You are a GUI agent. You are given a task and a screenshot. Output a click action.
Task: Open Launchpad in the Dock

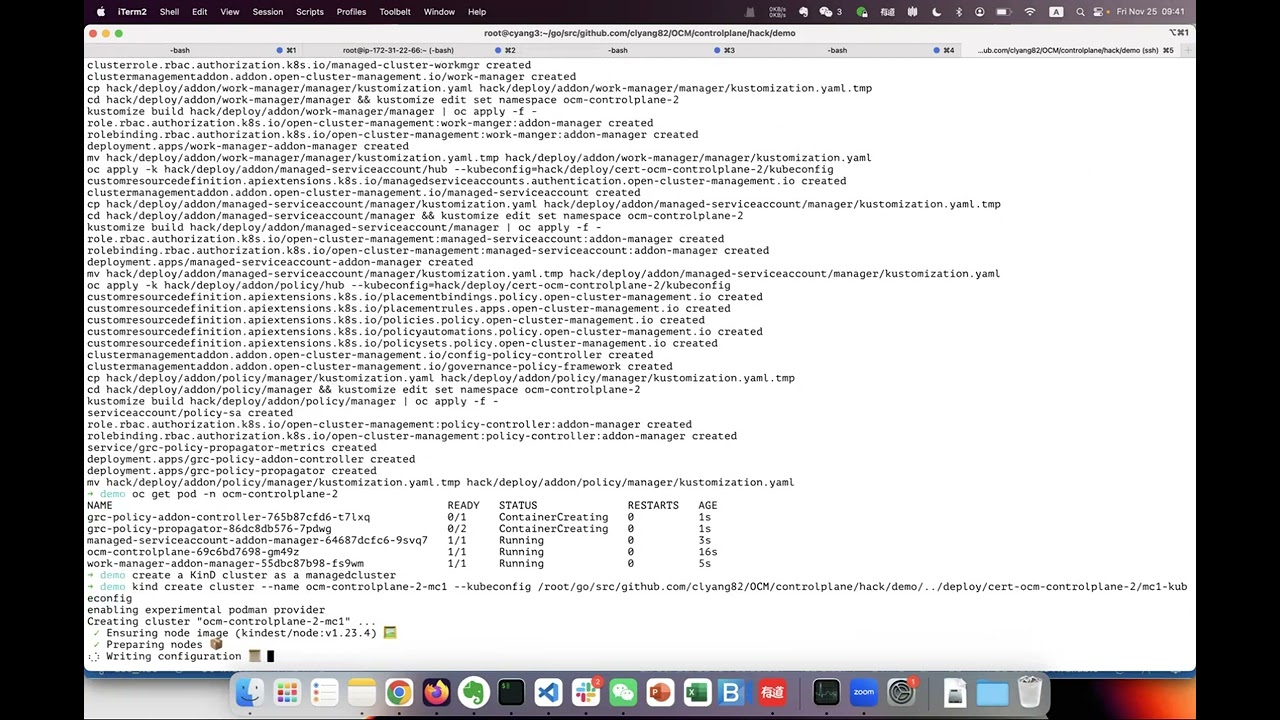tap(287, 692)
